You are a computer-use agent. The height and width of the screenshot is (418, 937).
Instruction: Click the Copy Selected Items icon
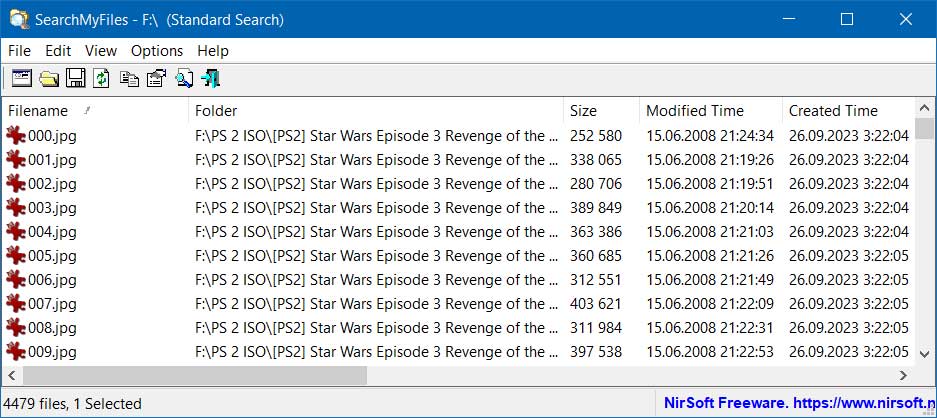(129, 78)
